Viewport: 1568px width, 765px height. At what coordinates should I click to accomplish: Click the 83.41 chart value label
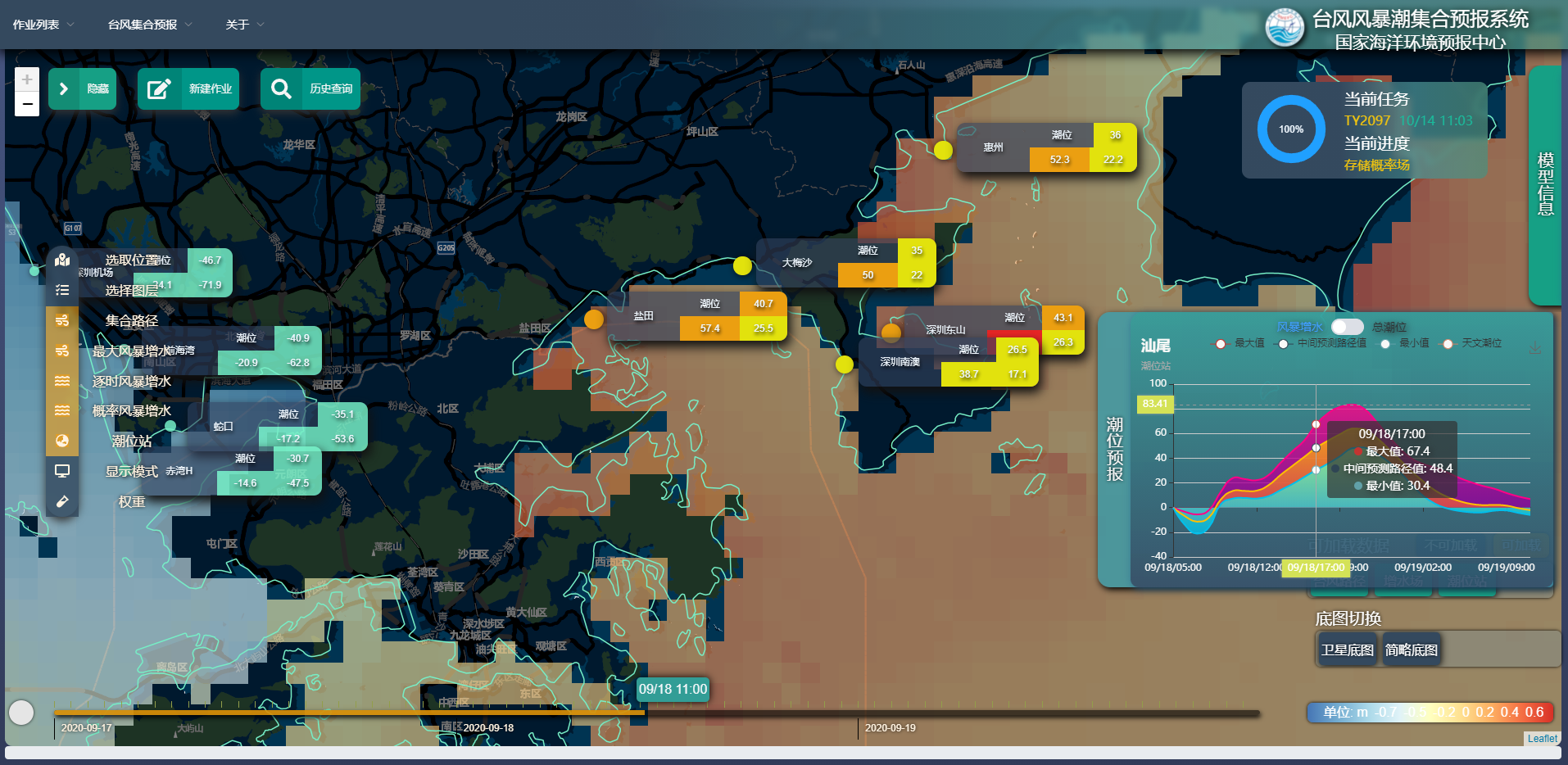pyautogui.click(x=1155, y=404)
